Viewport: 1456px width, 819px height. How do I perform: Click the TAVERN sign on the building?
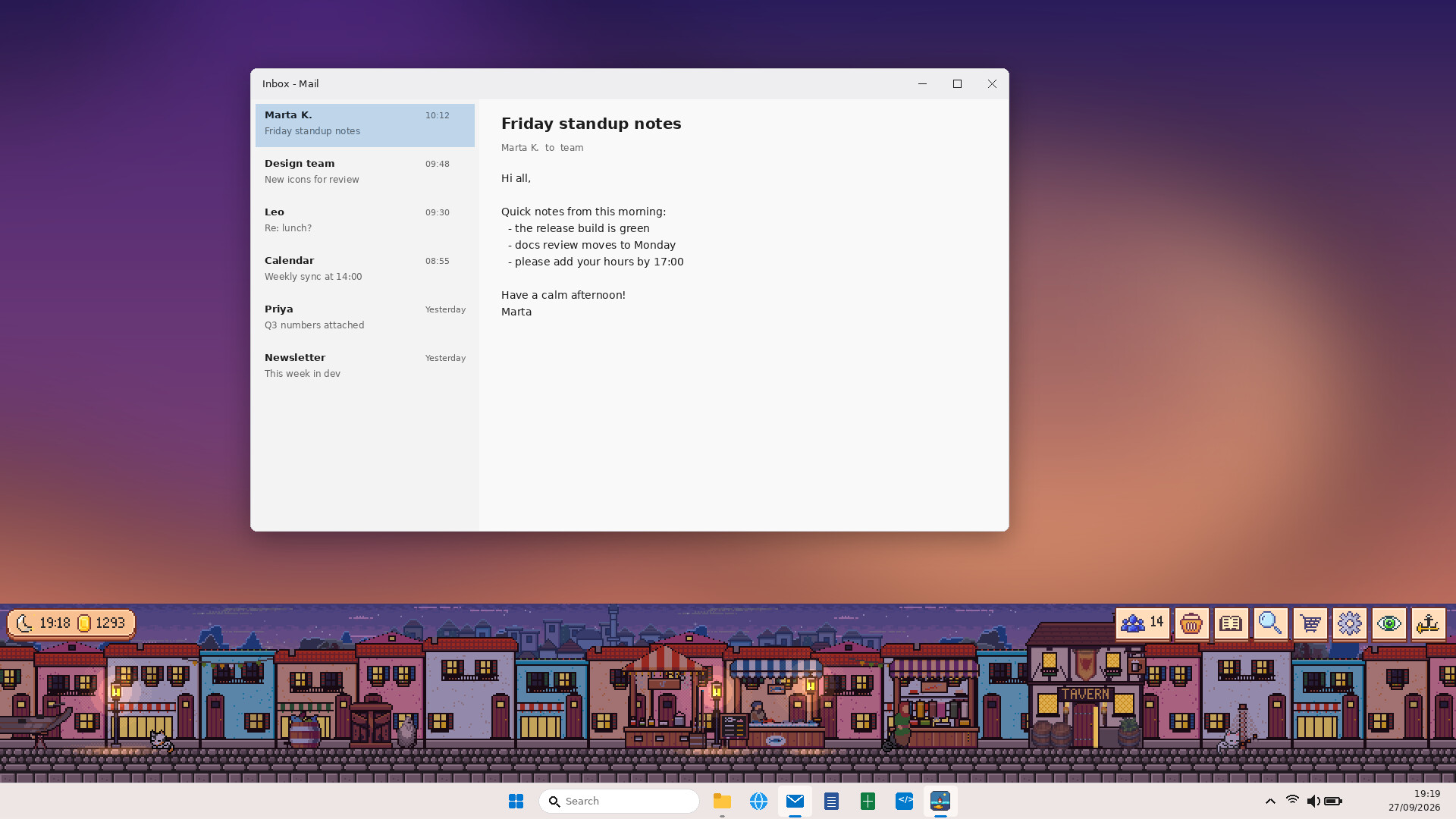coord(1086,694)
